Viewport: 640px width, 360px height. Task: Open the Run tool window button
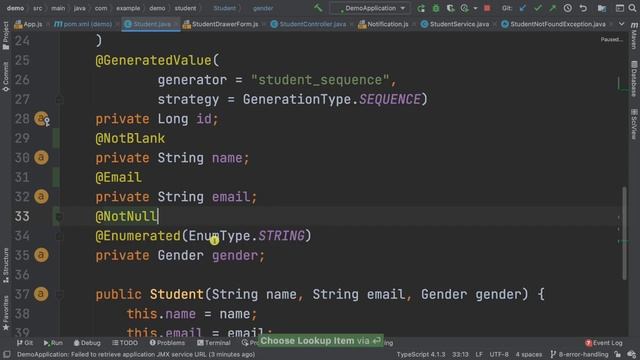(53, 343)
